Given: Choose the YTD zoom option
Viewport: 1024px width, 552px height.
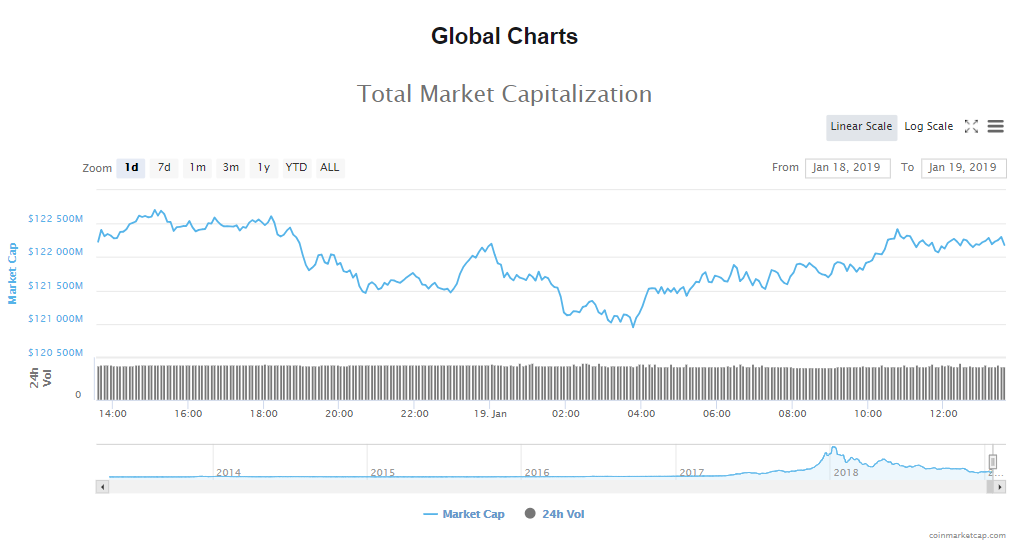Looking at the screenshot, I should 296,168.
